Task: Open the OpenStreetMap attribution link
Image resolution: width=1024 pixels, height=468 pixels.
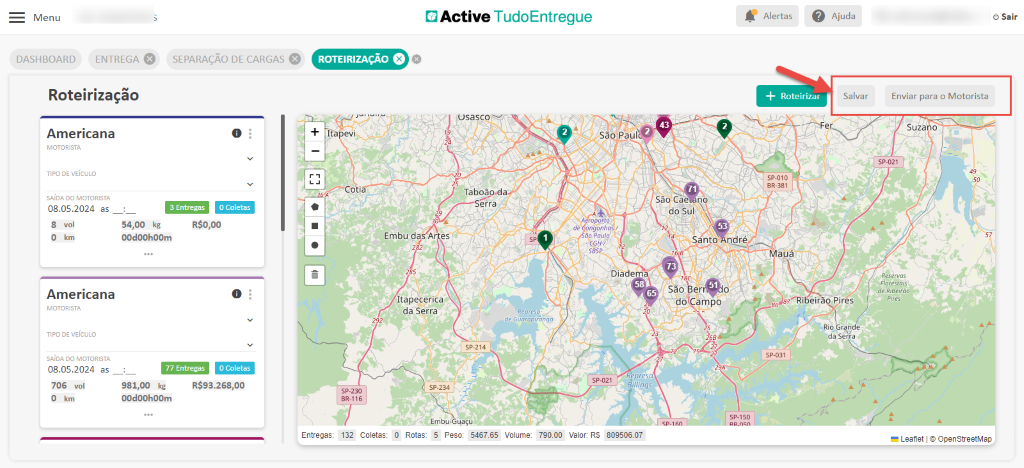Action: pyautogui.click(x=965, y=439)
